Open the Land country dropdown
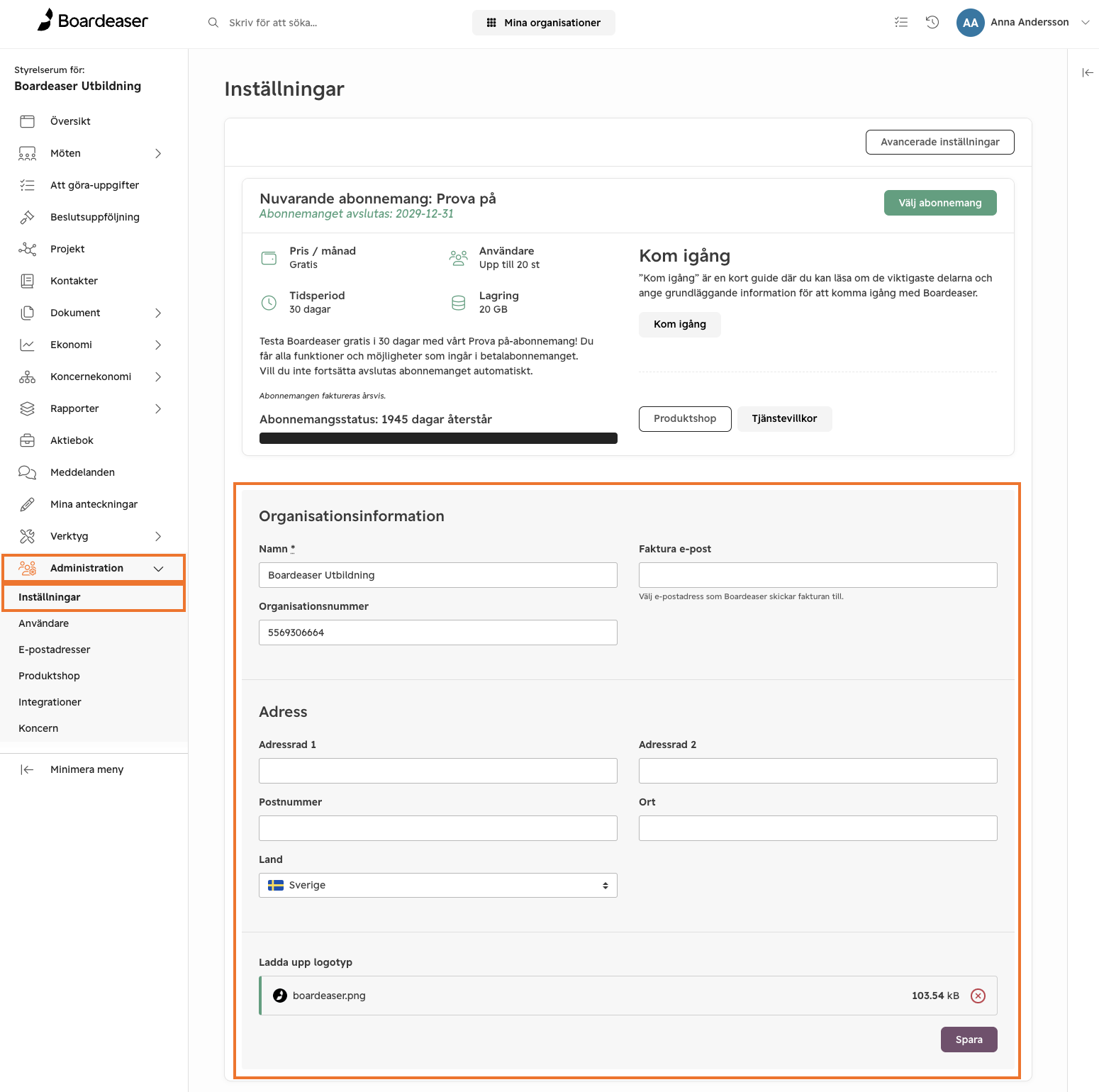1099x1092 pixels. click(x=437, y=885)
